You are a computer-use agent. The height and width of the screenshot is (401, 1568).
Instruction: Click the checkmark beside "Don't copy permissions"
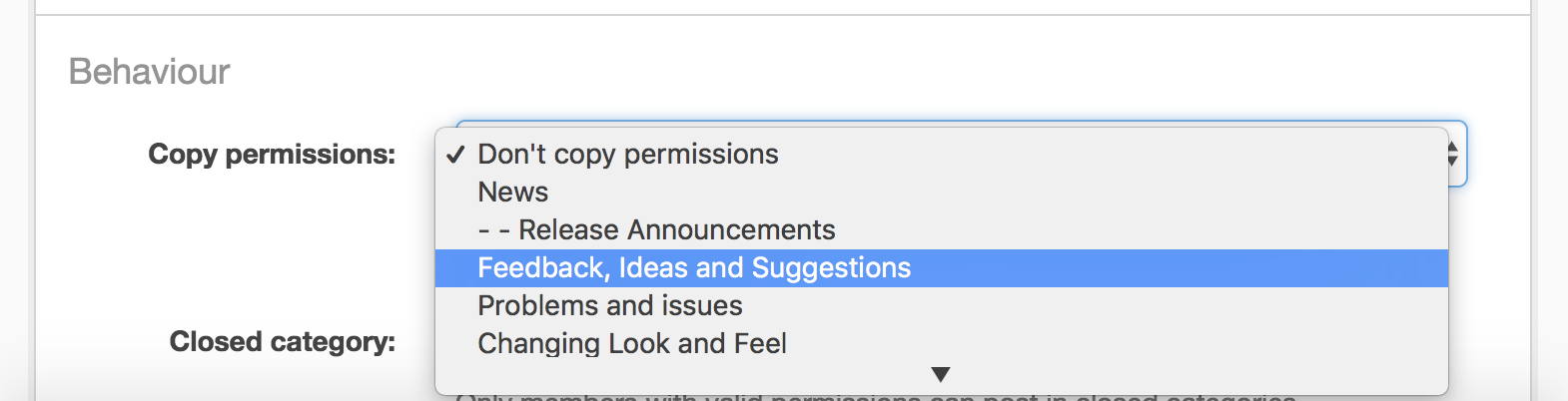(455, 155)
